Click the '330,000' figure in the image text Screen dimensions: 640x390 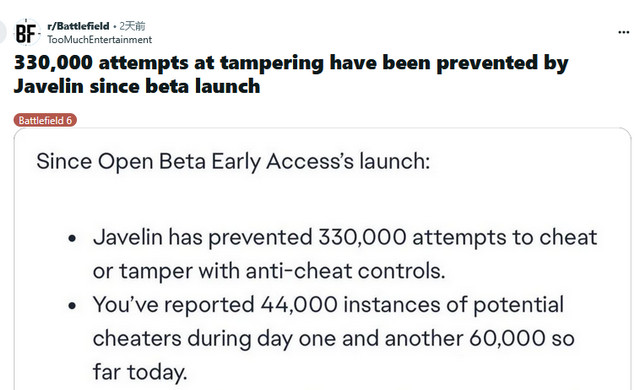click(x=362, y=237)
